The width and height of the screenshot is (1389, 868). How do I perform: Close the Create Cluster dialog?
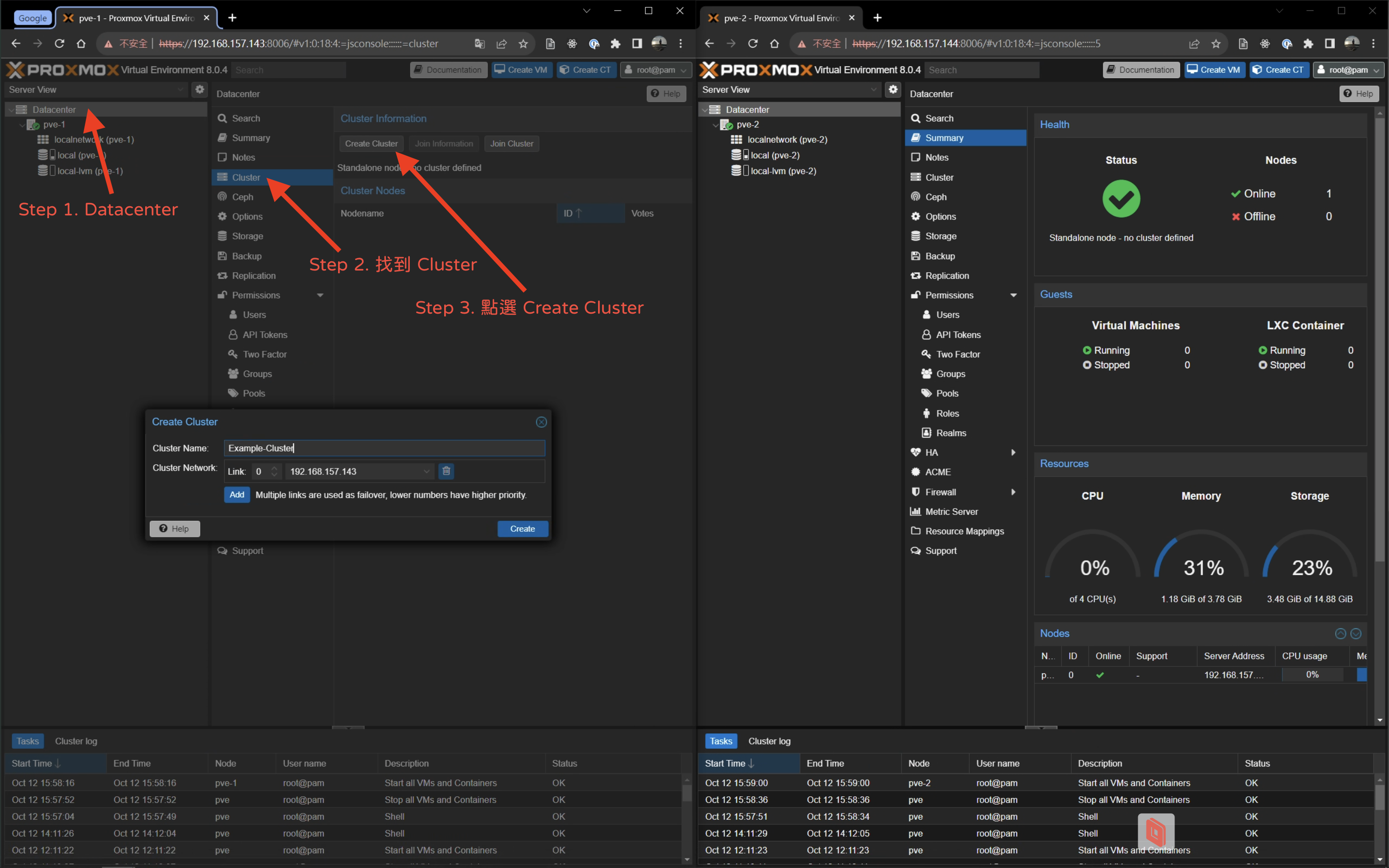tap(541, 422)
